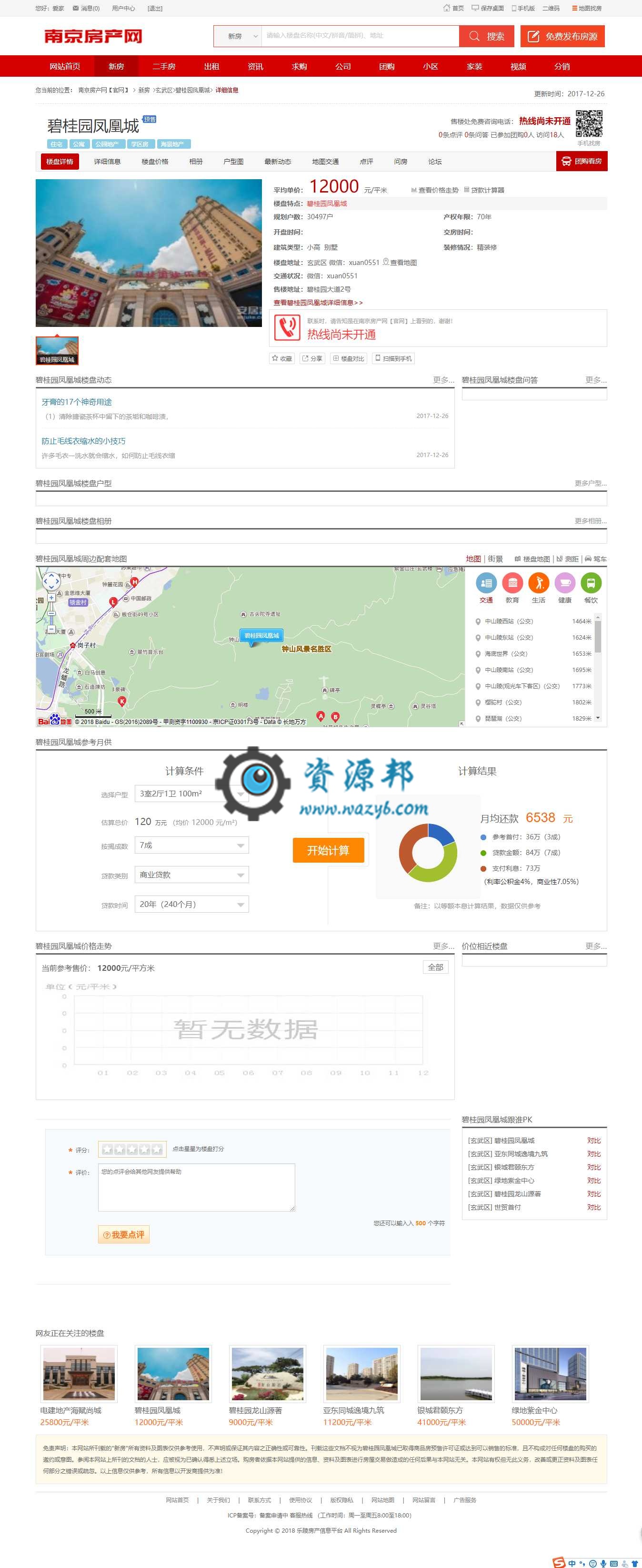
Task: Click the hotline phone icon
Action: click(x=287, y=327)
